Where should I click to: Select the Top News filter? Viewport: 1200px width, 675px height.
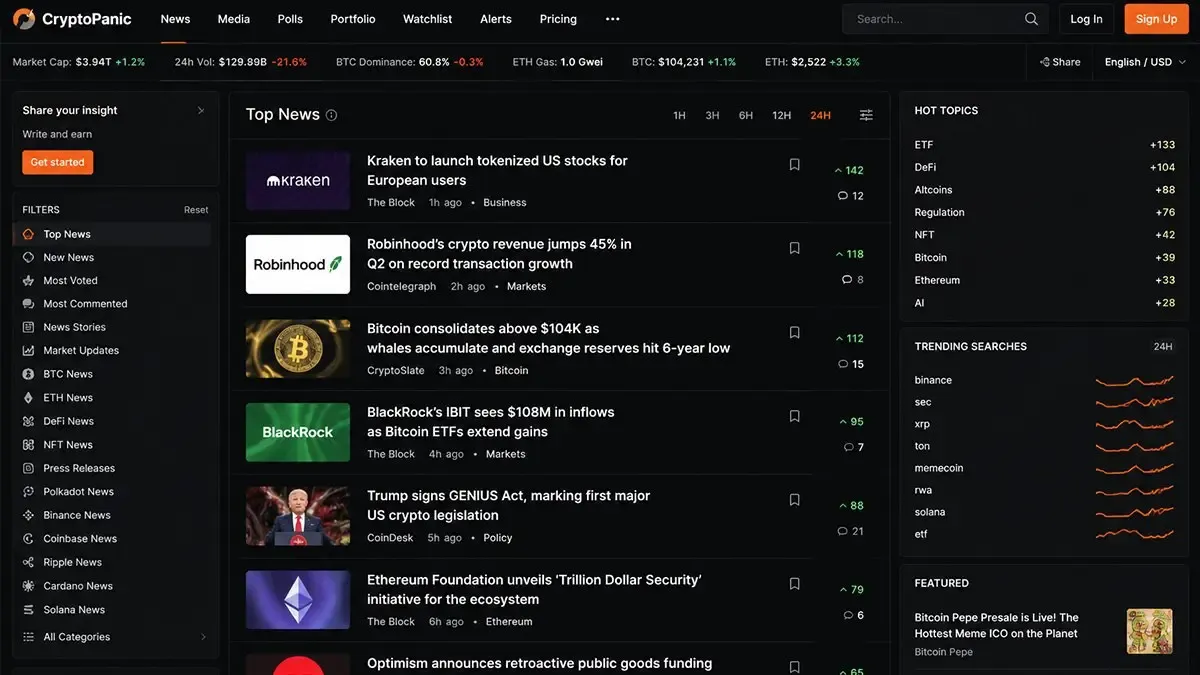[112, 234]
